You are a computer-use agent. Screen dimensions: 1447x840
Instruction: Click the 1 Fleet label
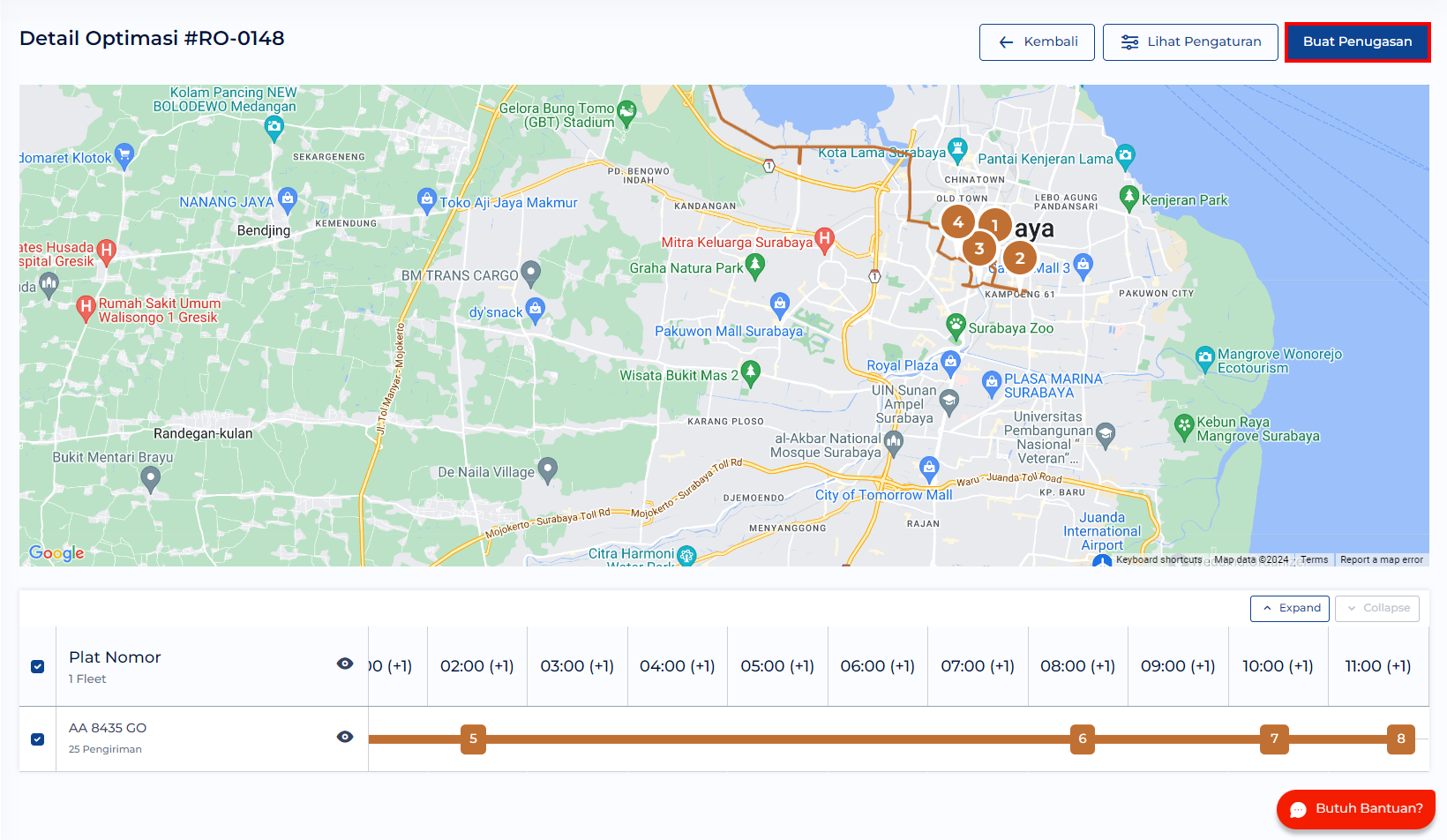pos(87,679)
